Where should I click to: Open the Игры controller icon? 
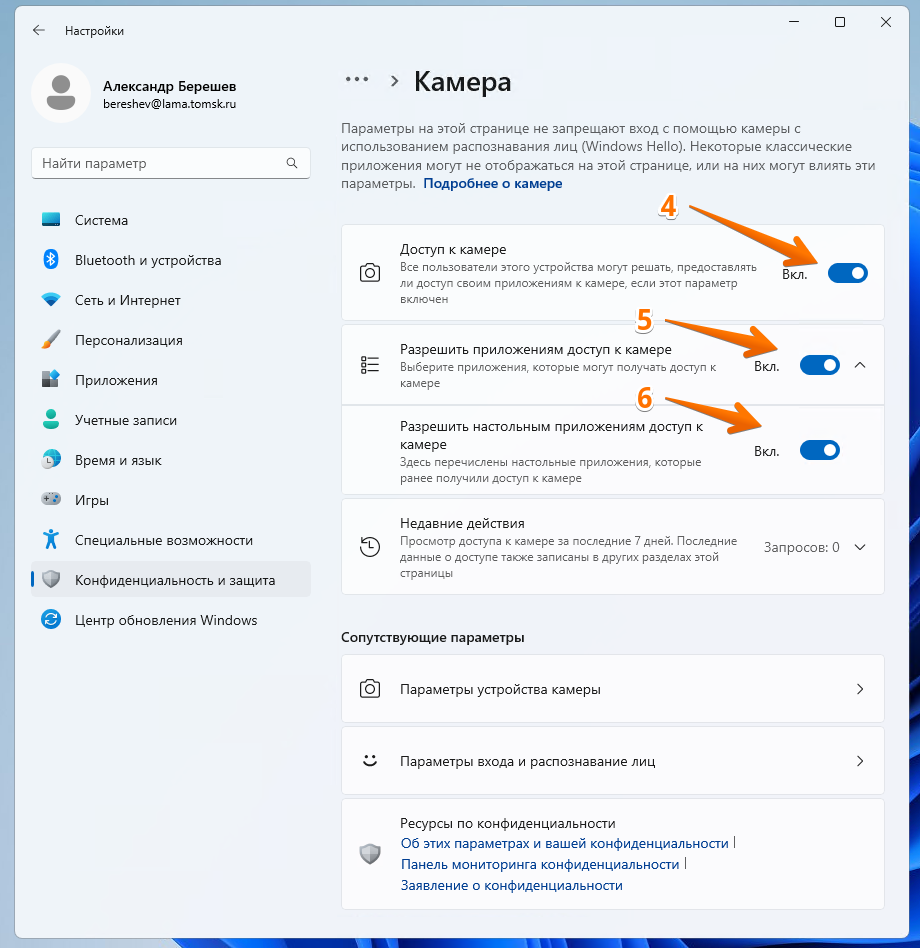pos(51,499)
